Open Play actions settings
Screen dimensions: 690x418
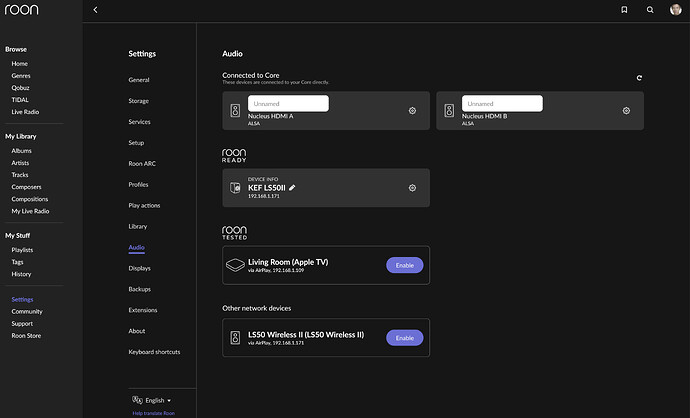[x=144, y=205]
